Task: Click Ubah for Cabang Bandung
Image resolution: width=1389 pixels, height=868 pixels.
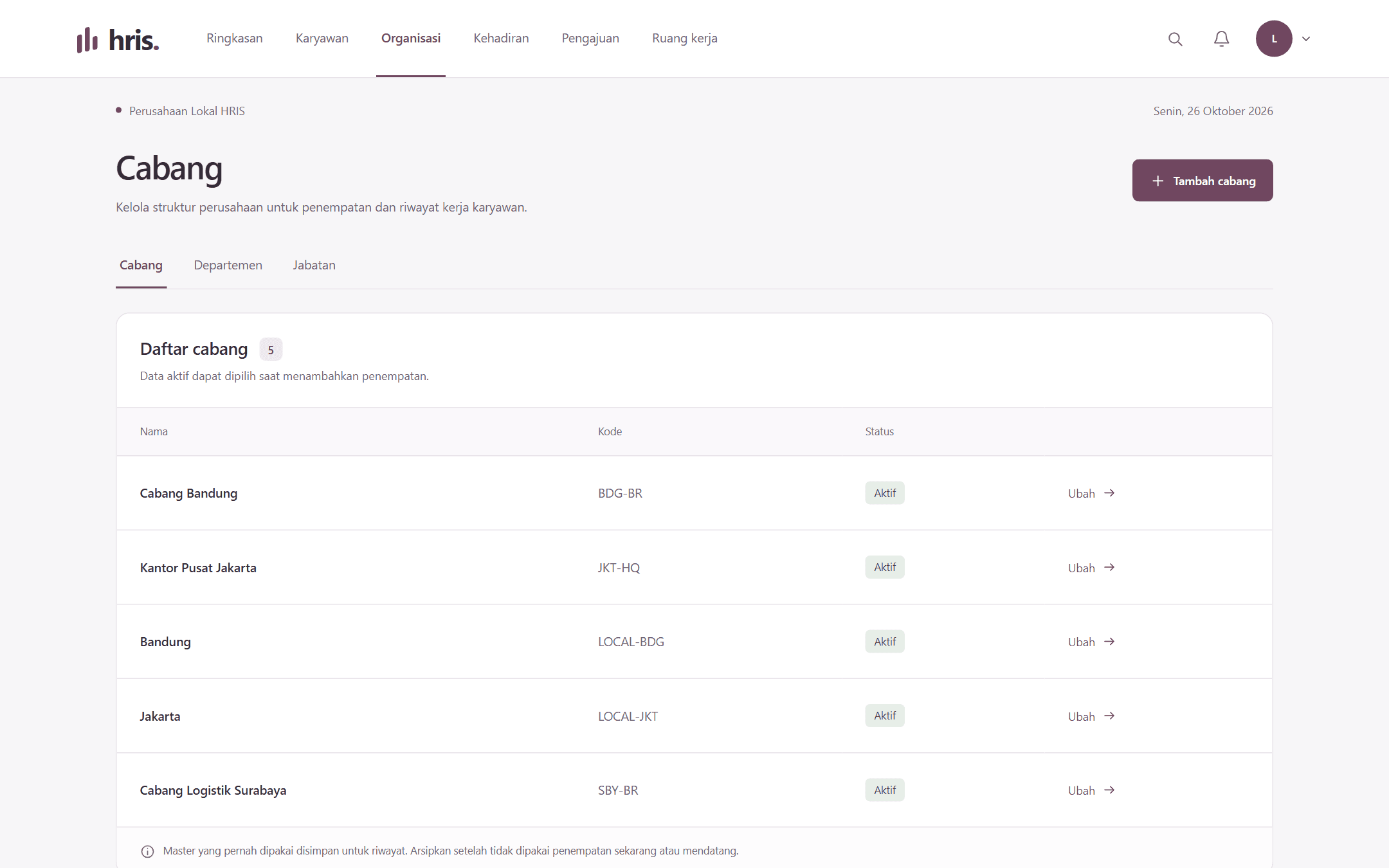Action: [1091, 493]
